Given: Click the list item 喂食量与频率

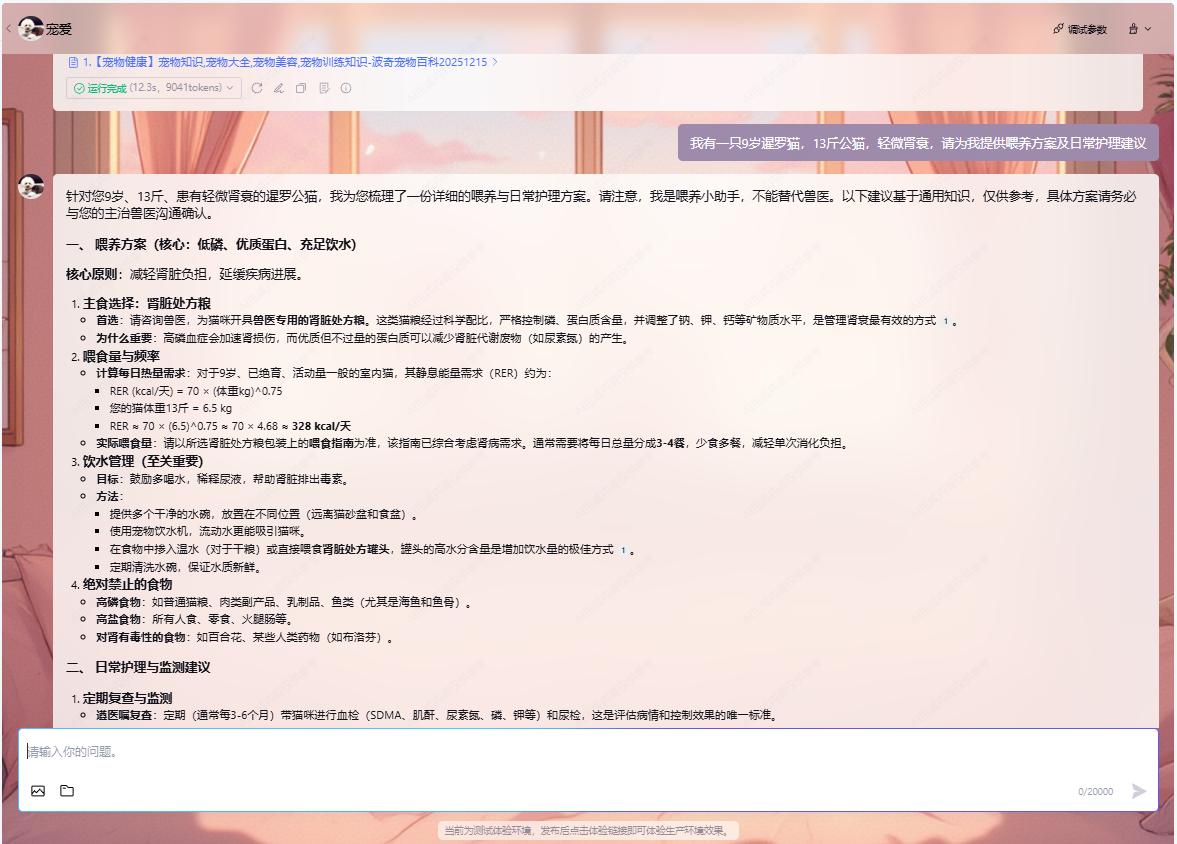Looking at the screenshot, I should click(x=121, y=356).
